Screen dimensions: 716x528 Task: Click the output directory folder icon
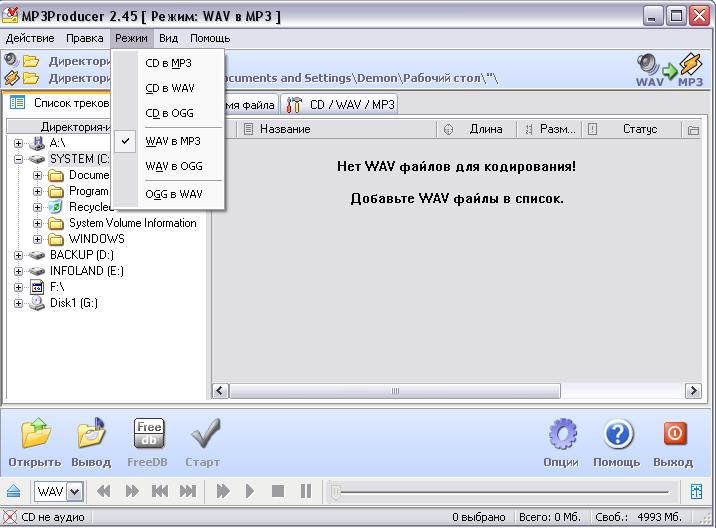coord(31,78)
